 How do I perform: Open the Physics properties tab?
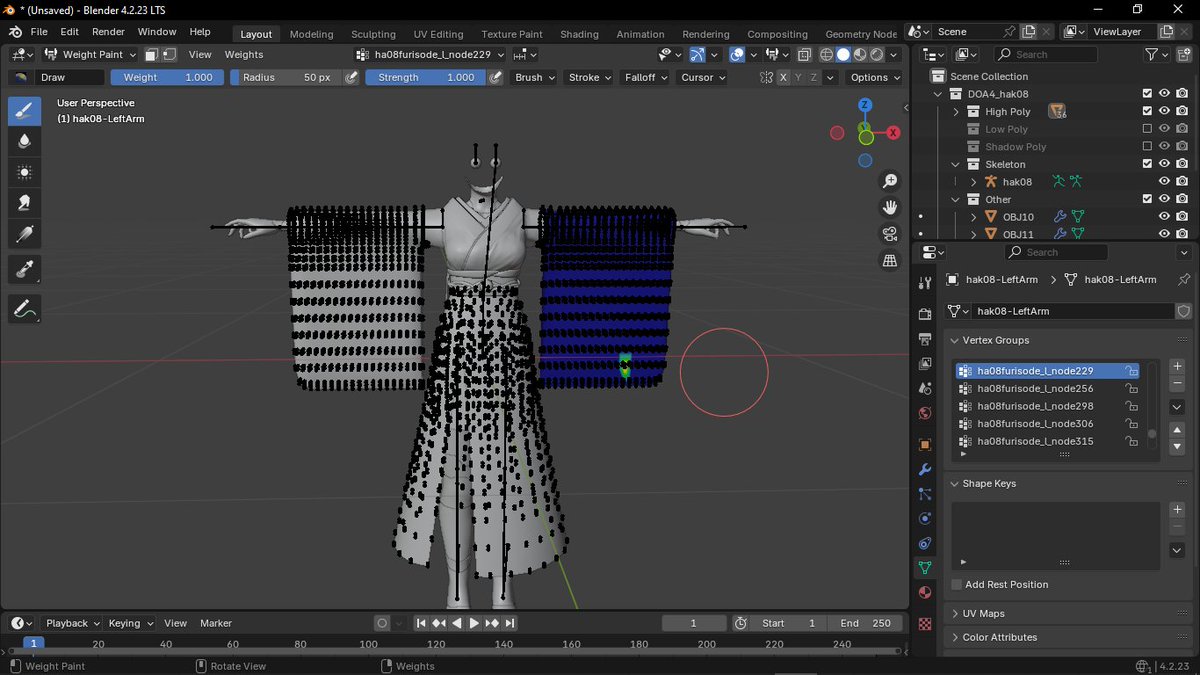(925, 518)
